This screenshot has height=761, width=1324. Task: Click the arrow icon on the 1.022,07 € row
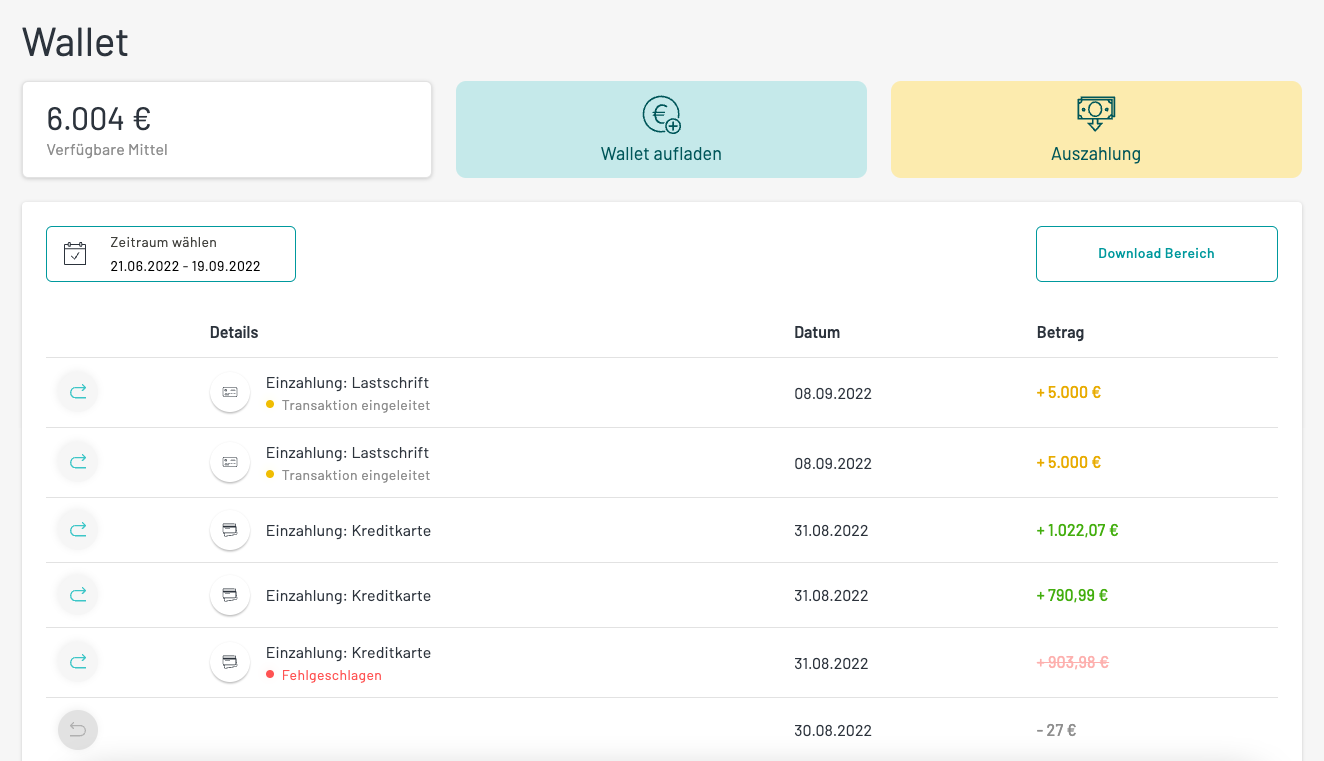point(78,530)
